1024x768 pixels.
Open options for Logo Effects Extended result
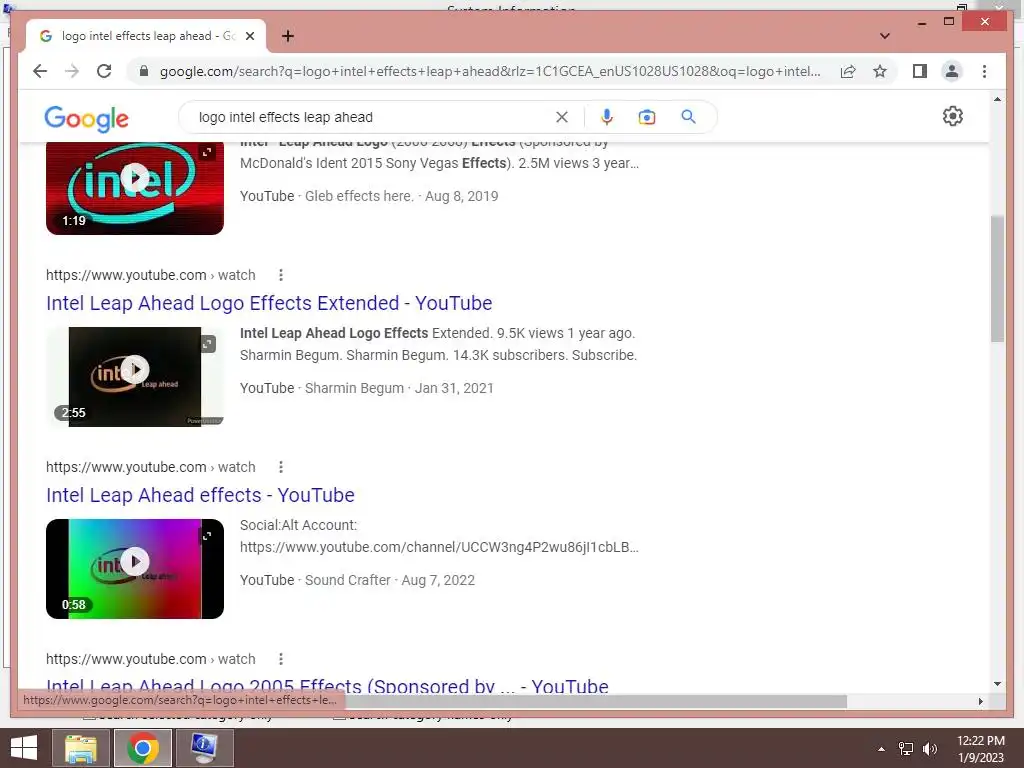pos(281,275)
